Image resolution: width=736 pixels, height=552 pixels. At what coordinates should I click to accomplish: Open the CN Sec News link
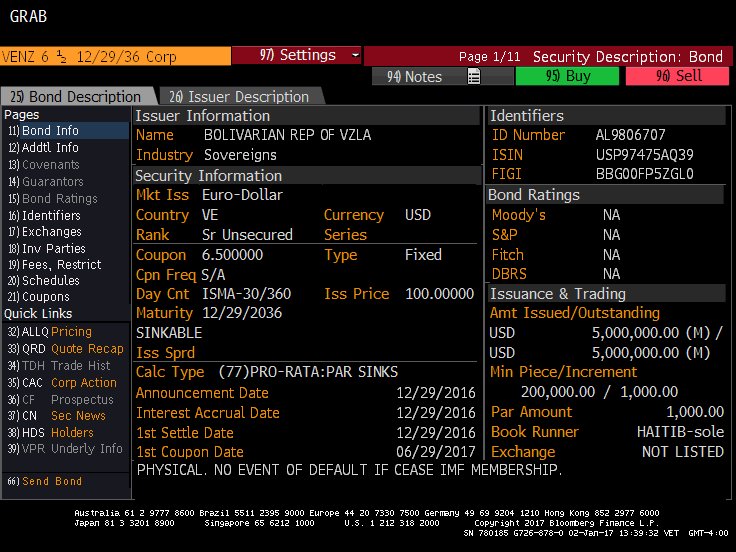[x=57, y=416]
